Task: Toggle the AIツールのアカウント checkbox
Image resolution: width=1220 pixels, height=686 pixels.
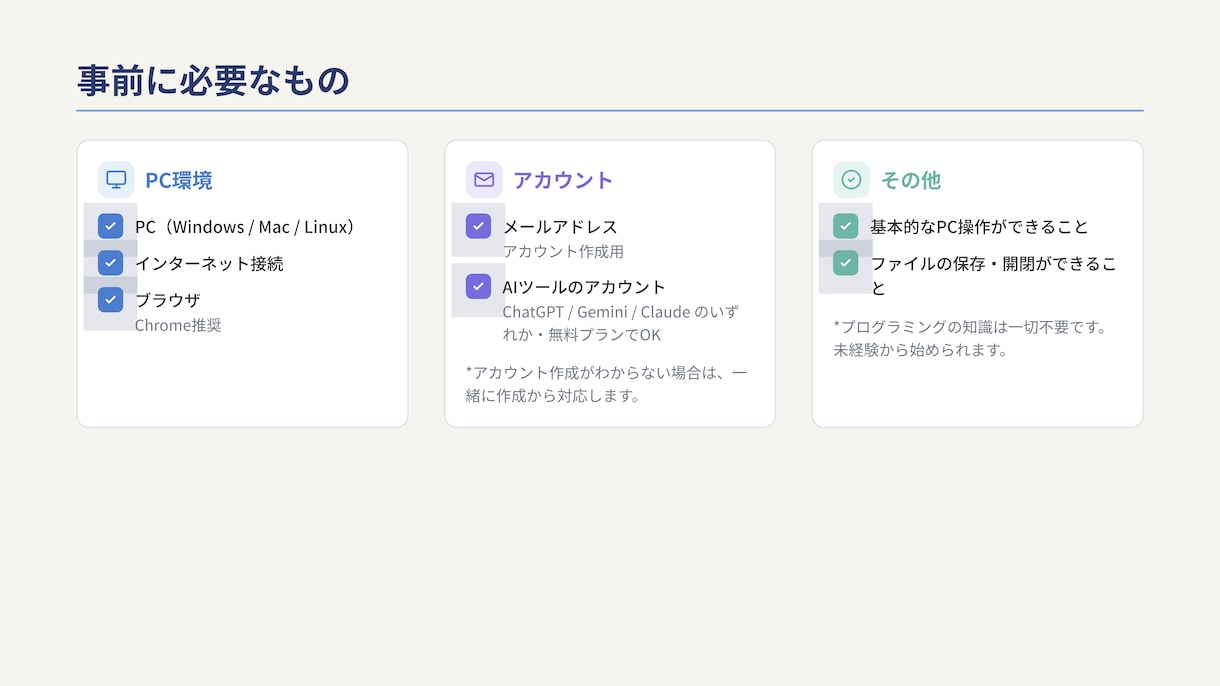Action: click(478, 287)
